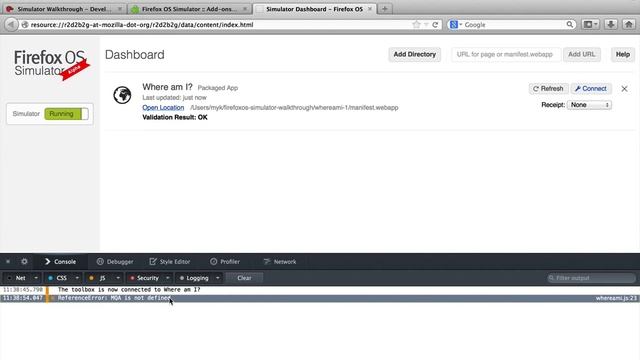The image size is (640, 360).
Task: Clear the console output
Action: pyautogui.click(x=244, y=278)
